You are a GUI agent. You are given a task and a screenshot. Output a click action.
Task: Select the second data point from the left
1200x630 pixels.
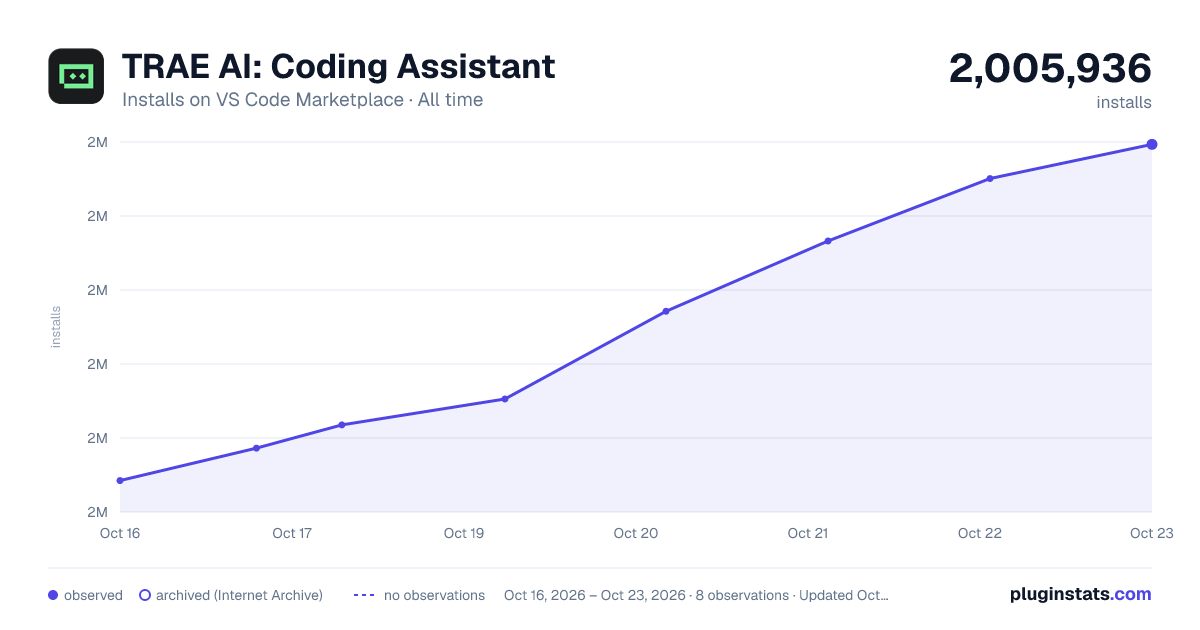[257, 448]
